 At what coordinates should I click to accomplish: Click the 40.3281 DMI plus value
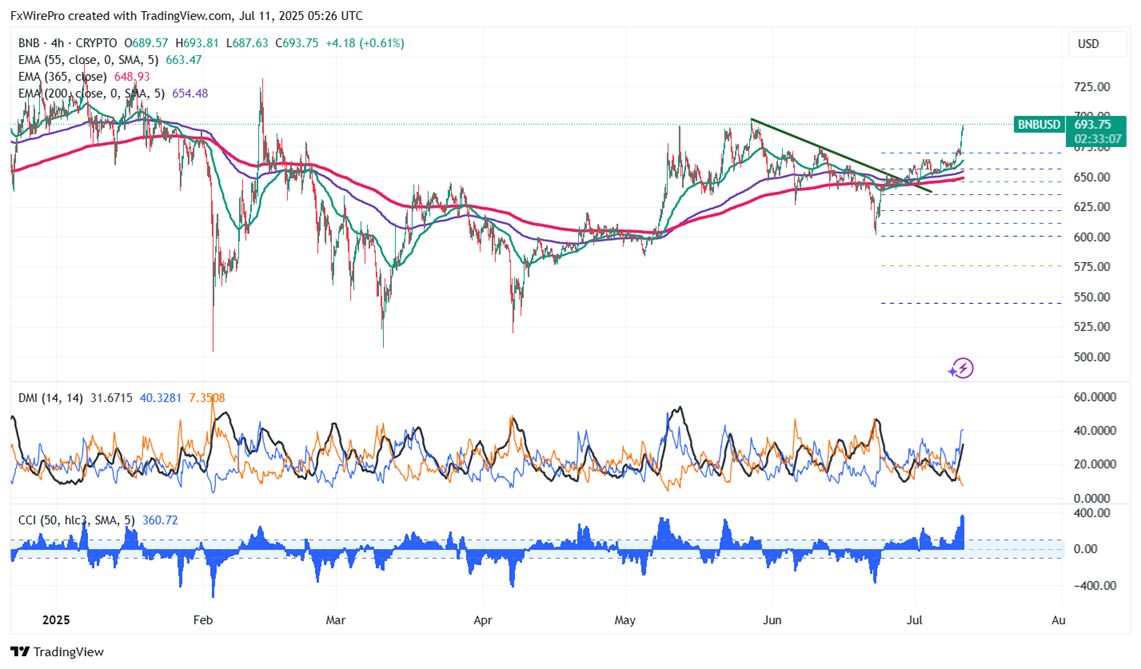[x=160, y=397]
